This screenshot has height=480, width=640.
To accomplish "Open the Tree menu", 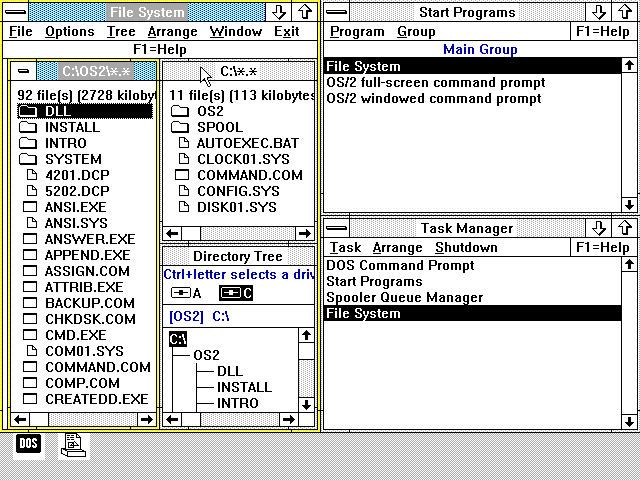I will (121, 31).
